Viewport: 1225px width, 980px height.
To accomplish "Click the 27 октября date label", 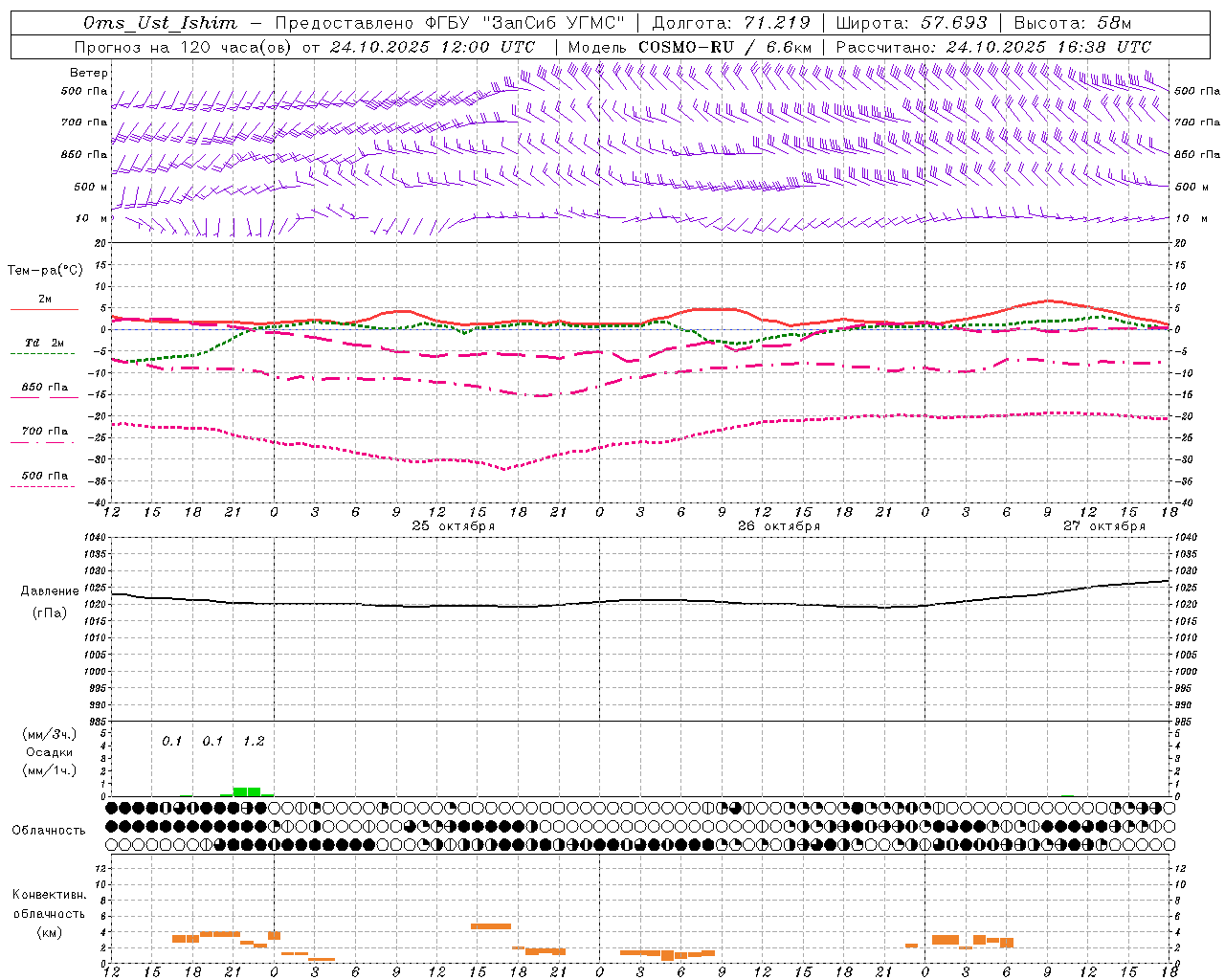I will (1104, 525).
